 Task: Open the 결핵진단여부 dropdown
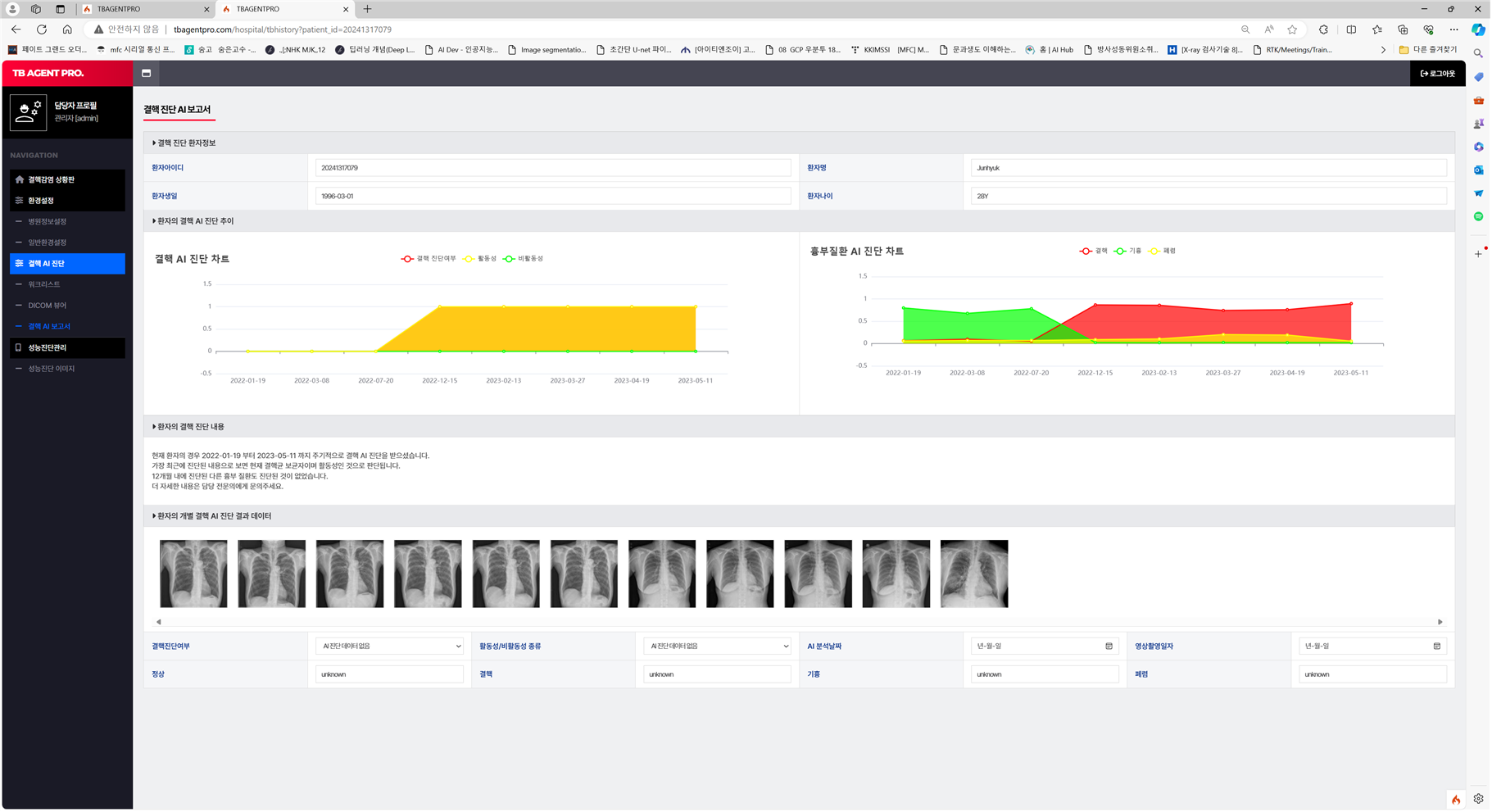tap(389, 646)
